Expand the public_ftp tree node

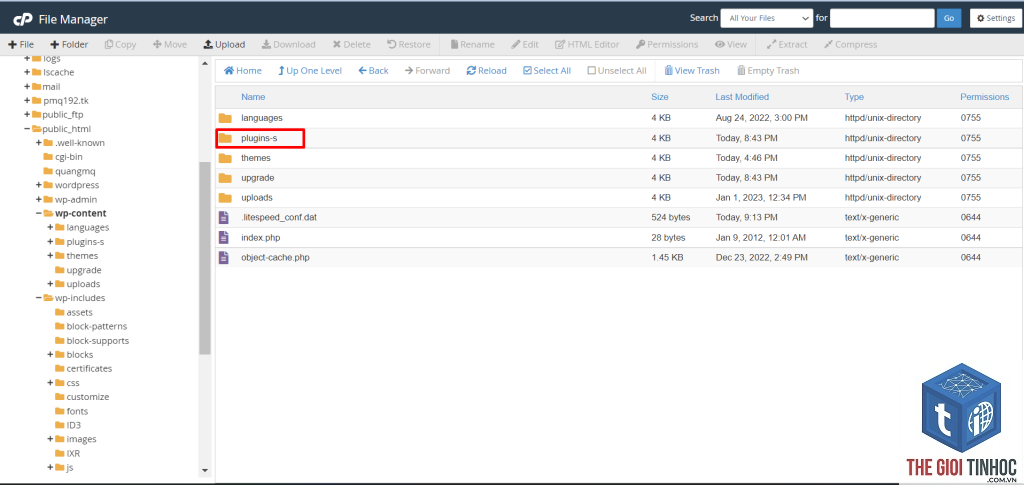[27, 115]
